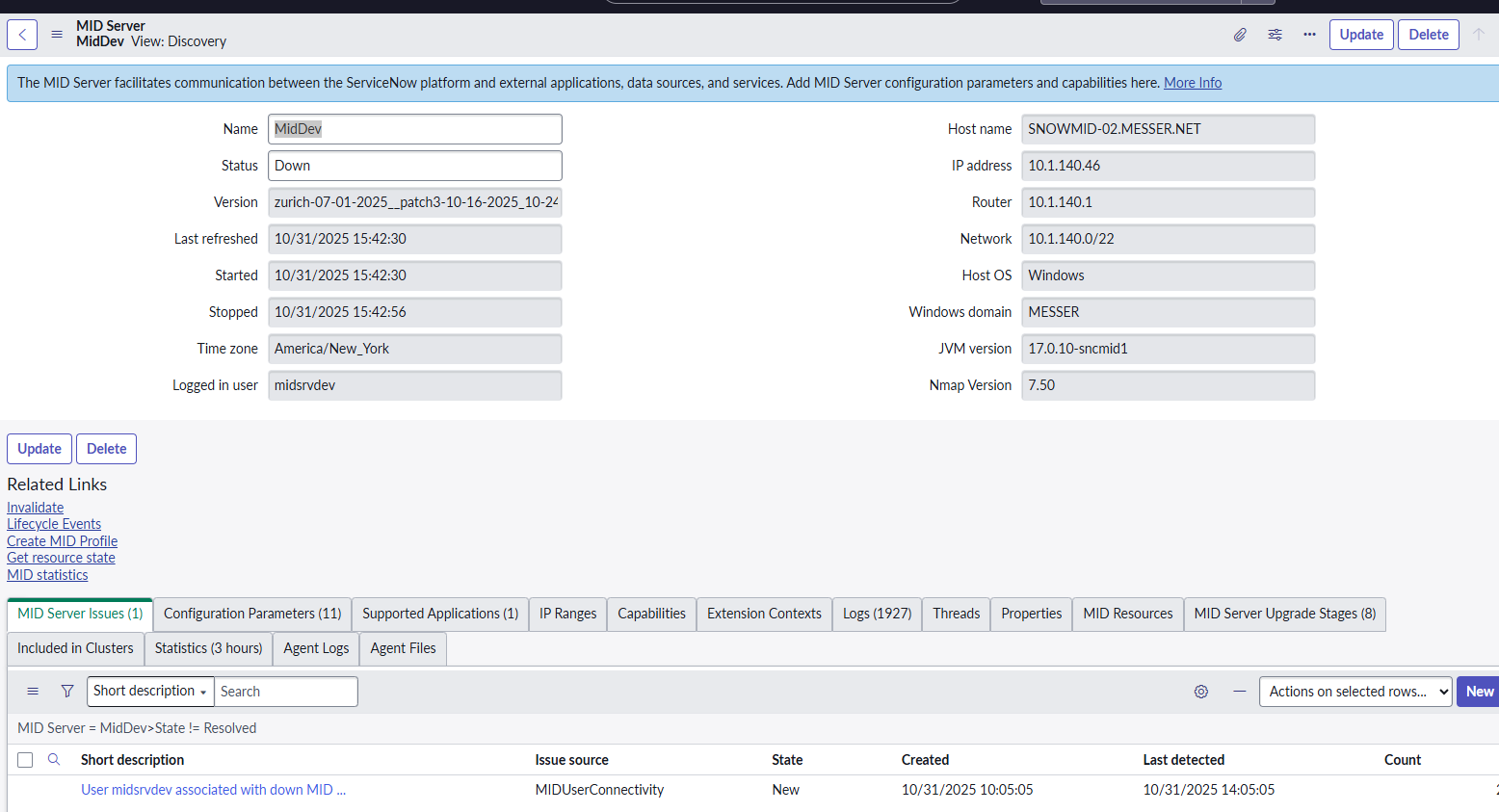Select the Agent Files tab
This screenshot has width=1499, height=812.
tap(403, 648)
